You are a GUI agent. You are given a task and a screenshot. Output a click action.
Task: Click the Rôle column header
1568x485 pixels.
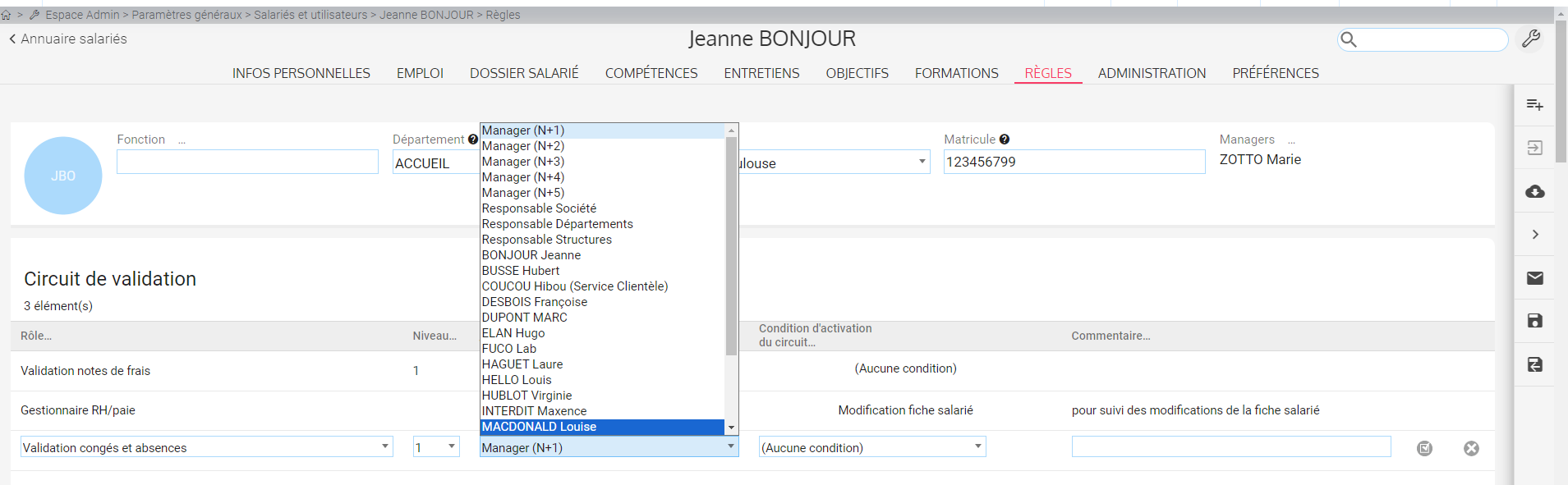point(36,336)
